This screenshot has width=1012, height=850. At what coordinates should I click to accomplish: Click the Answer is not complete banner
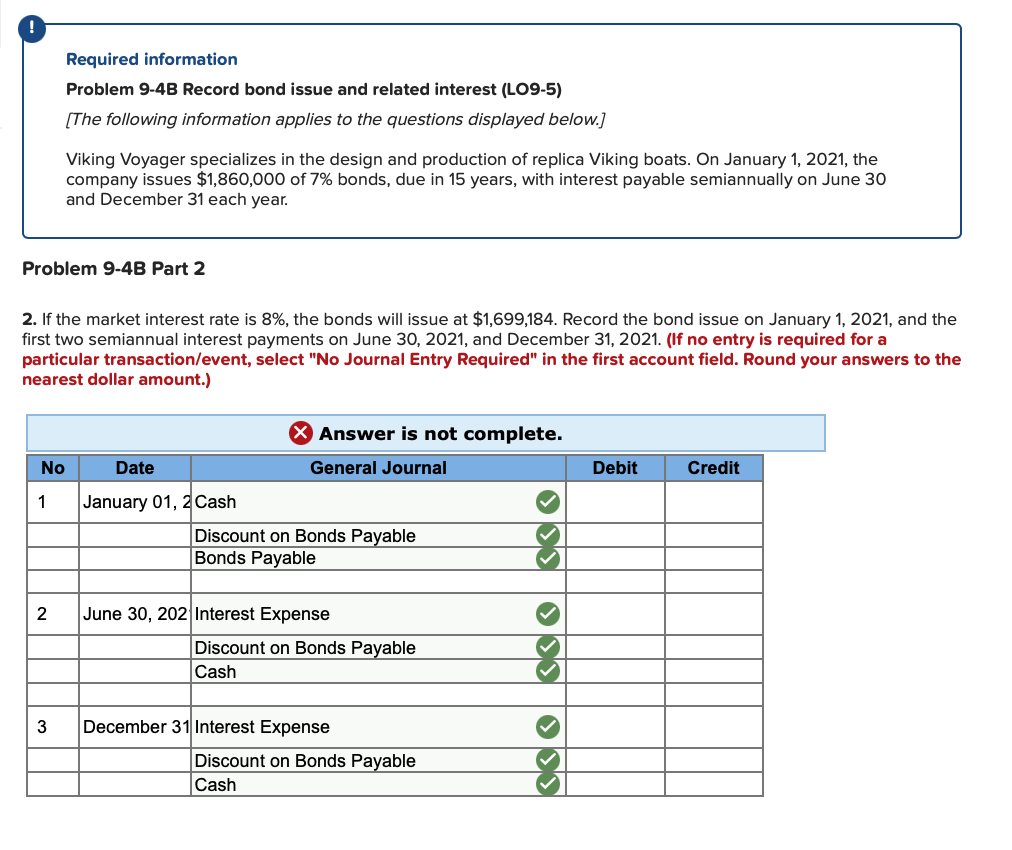pyautogui.click(x=425, y=433)
